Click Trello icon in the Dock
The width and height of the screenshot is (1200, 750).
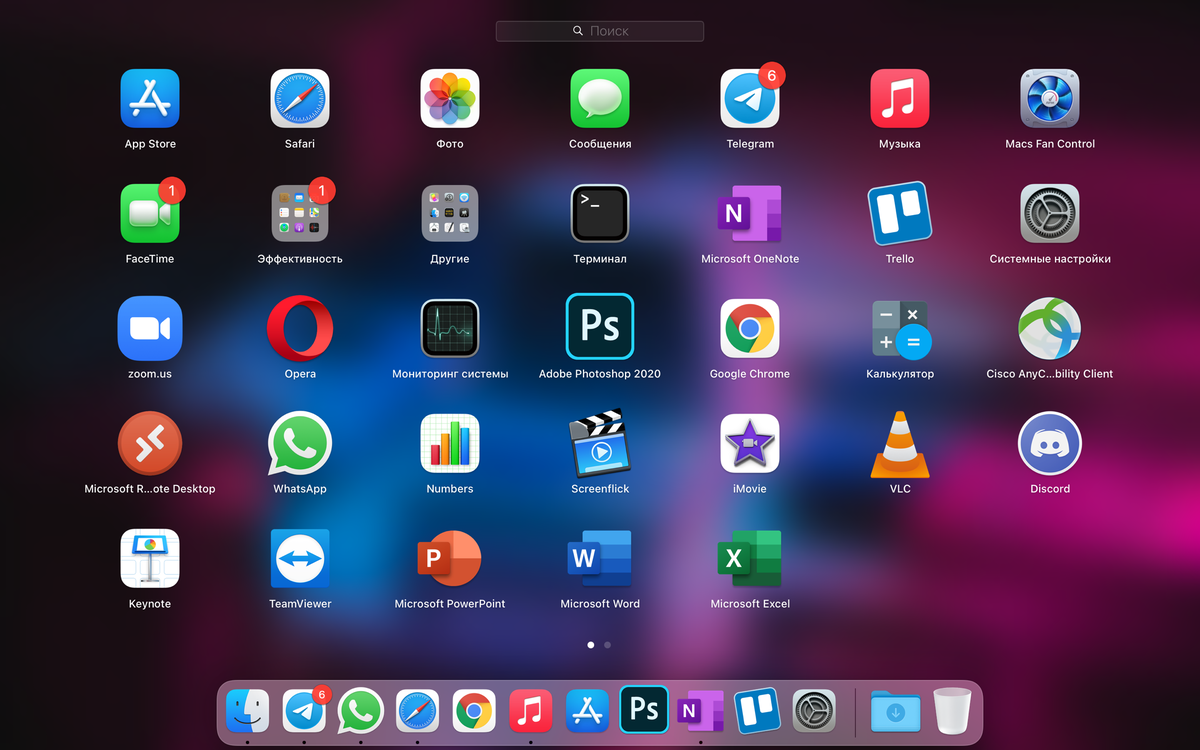coord(758,711)
